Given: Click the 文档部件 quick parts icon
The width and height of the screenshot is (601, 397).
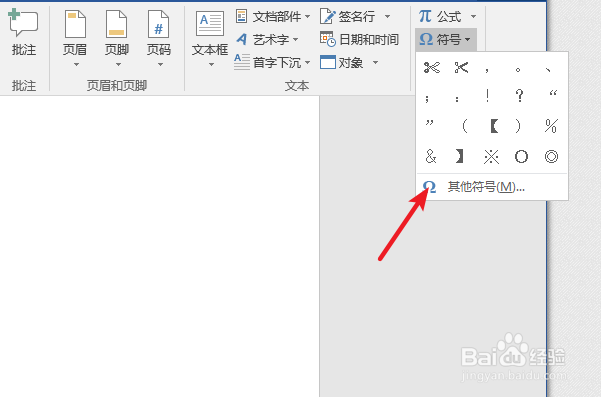Looking at the screenshot, I should tap(241, 16).
